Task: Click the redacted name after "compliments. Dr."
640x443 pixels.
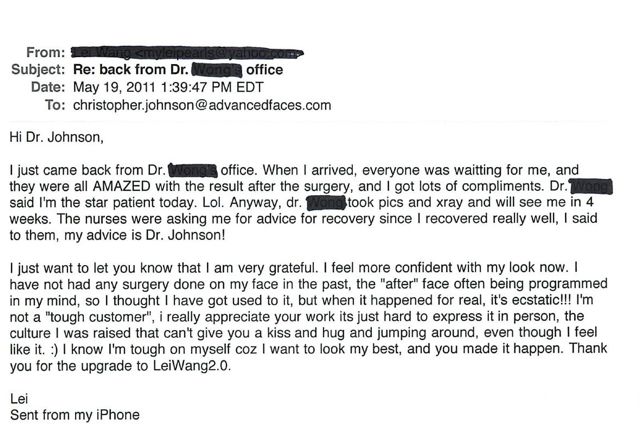Action: (x=591, y=186)
